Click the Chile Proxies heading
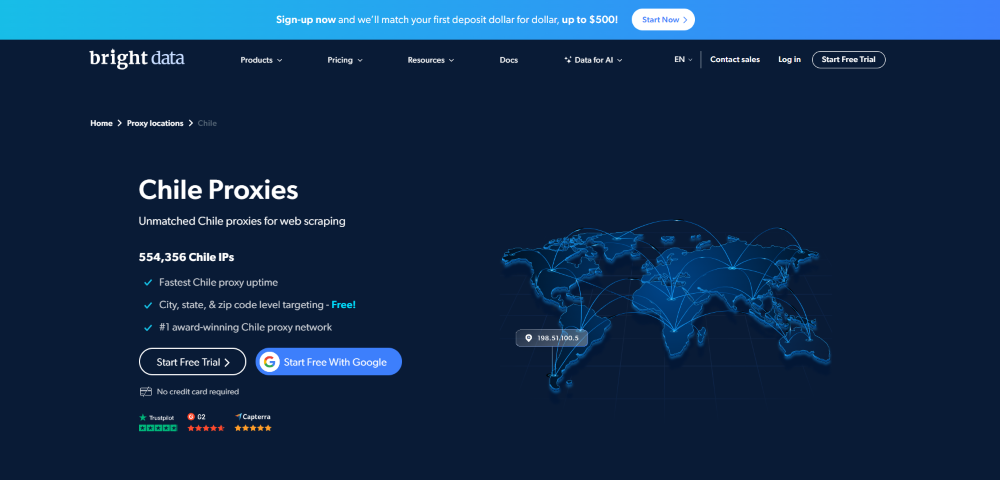 click(x=218, y=189)
